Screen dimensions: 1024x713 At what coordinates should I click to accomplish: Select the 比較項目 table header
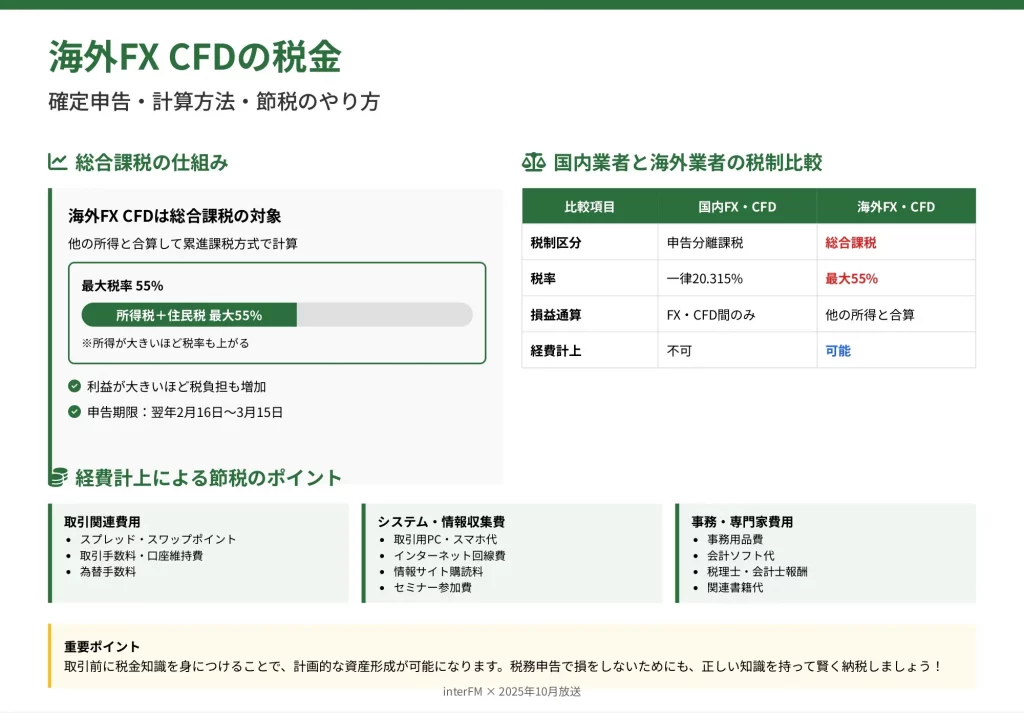pos(589,207)
